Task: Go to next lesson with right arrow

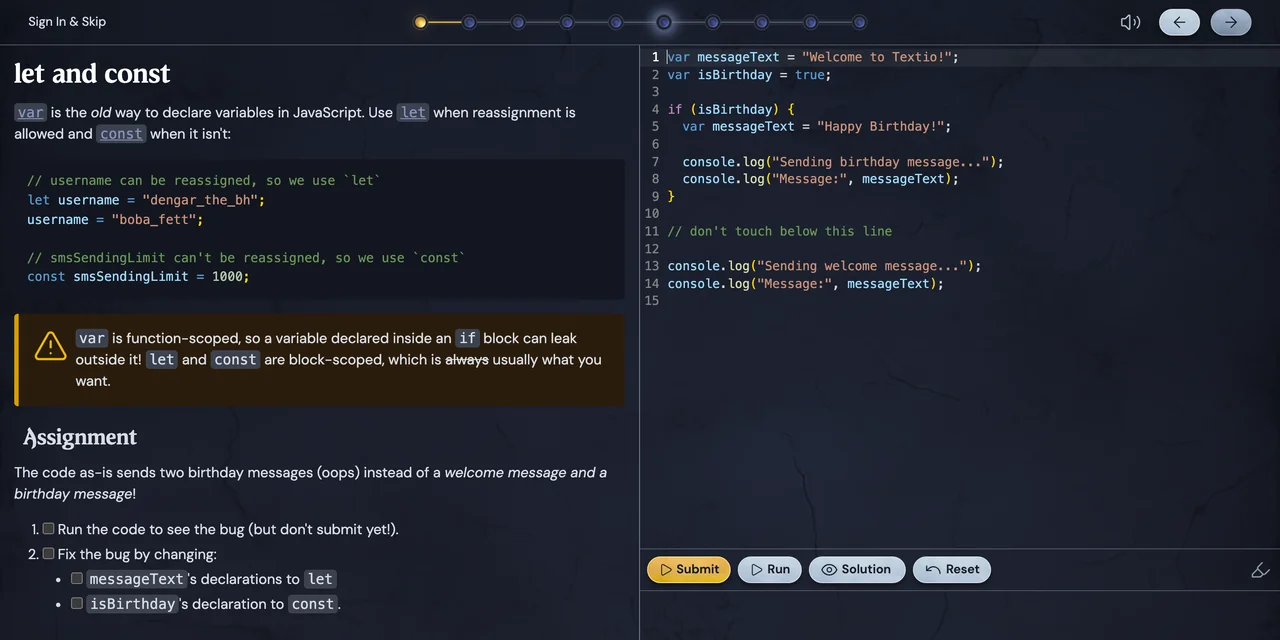Action: (x=1231, y=22)
